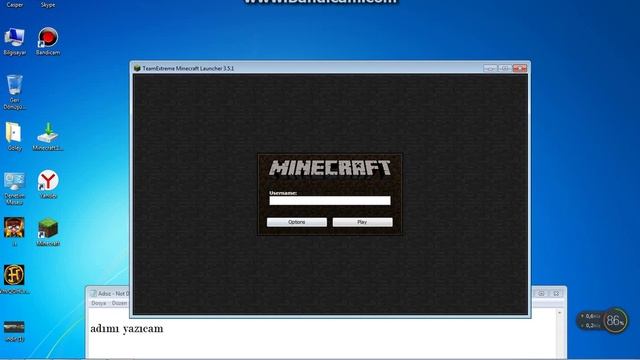Click the text "adımı yazıcam" in Notepad
This screenshot has width=640, height=360.
pyautogui.click(x=127, y=329)
